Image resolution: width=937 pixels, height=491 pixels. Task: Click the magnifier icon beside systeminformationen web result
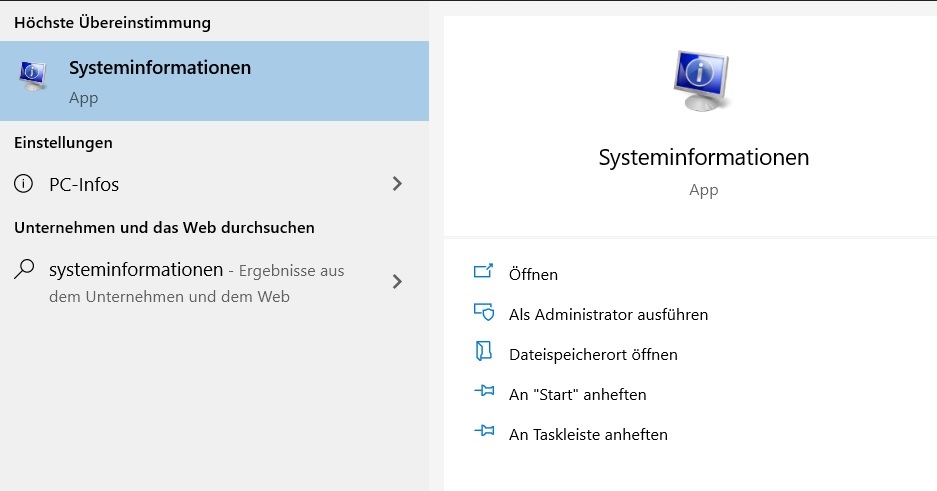click(24, 269)
